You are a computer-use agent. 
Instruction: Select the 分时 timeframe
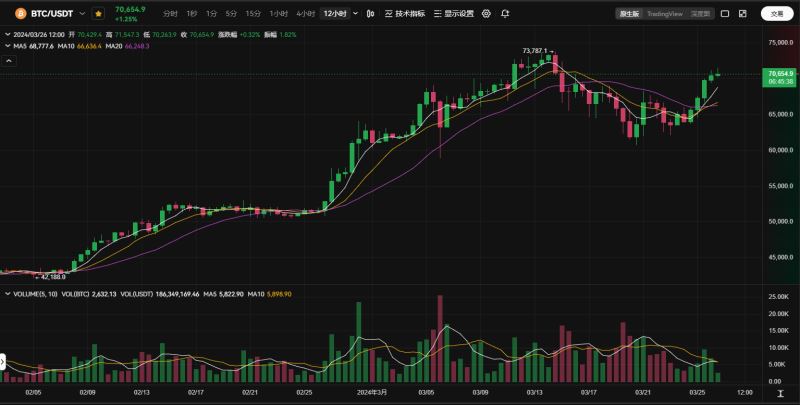click(170, 14)
